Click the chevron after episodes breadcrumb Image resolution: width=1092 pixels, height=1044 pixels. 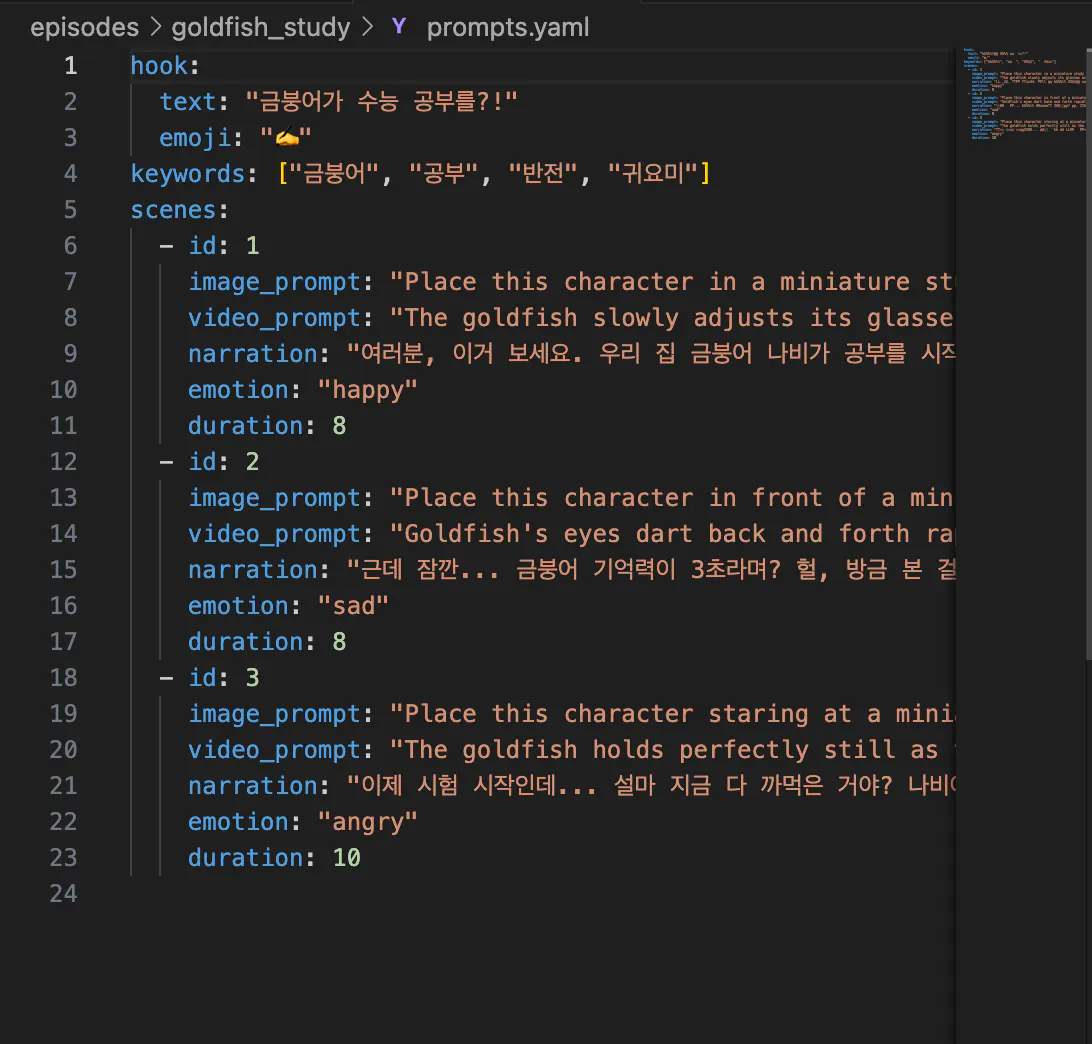pyautogui.click(x=155, y=27)
